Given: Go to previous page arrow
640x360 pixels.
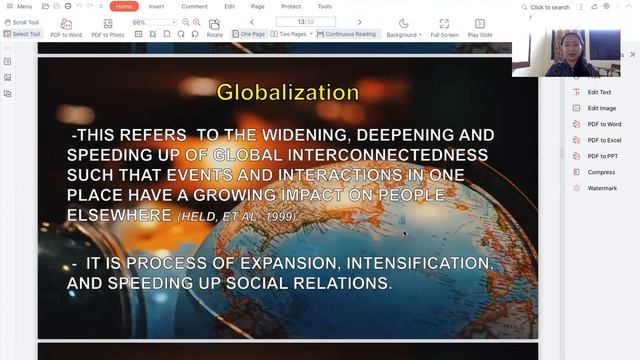Looking at the screenshot, I should (252, 22).
